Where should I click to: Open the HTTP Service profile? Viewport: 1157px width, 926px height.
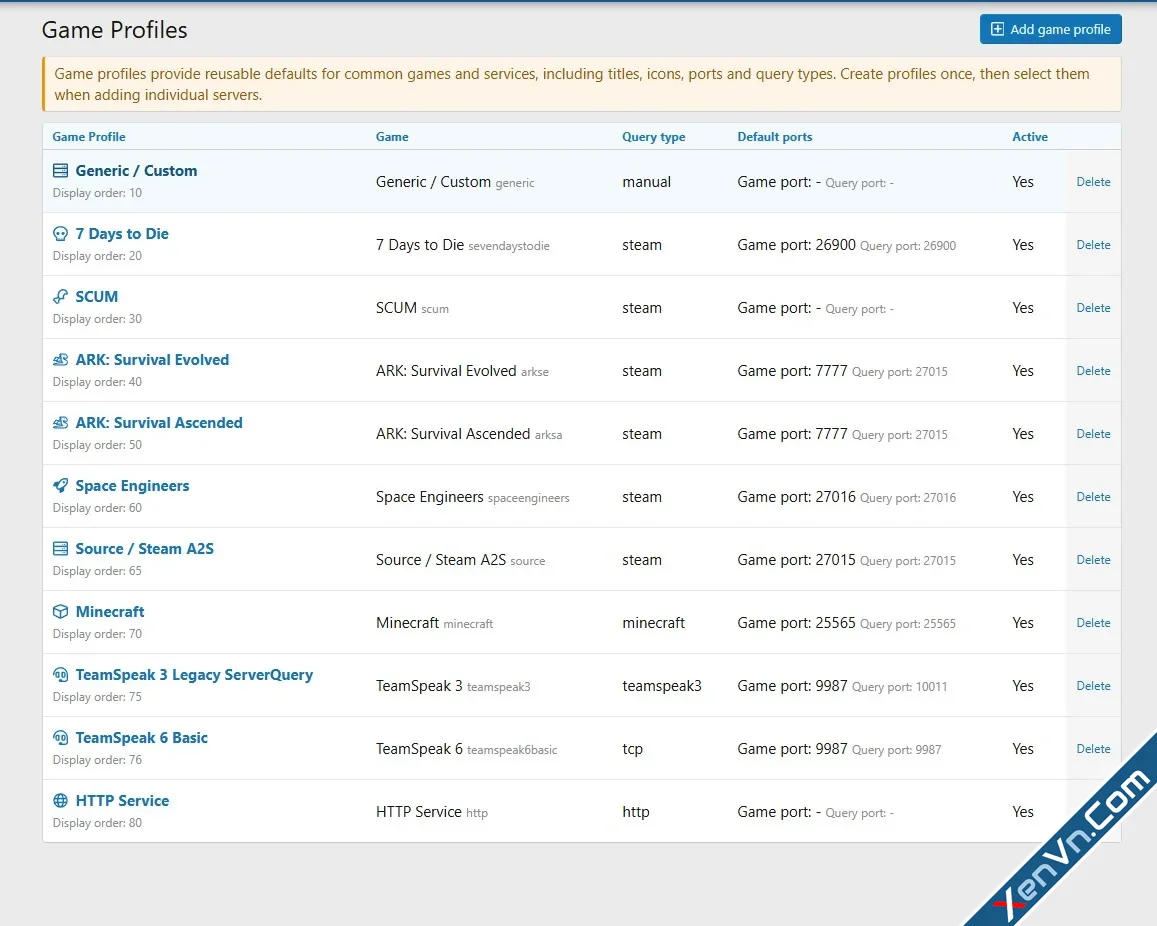click(122, 801)
